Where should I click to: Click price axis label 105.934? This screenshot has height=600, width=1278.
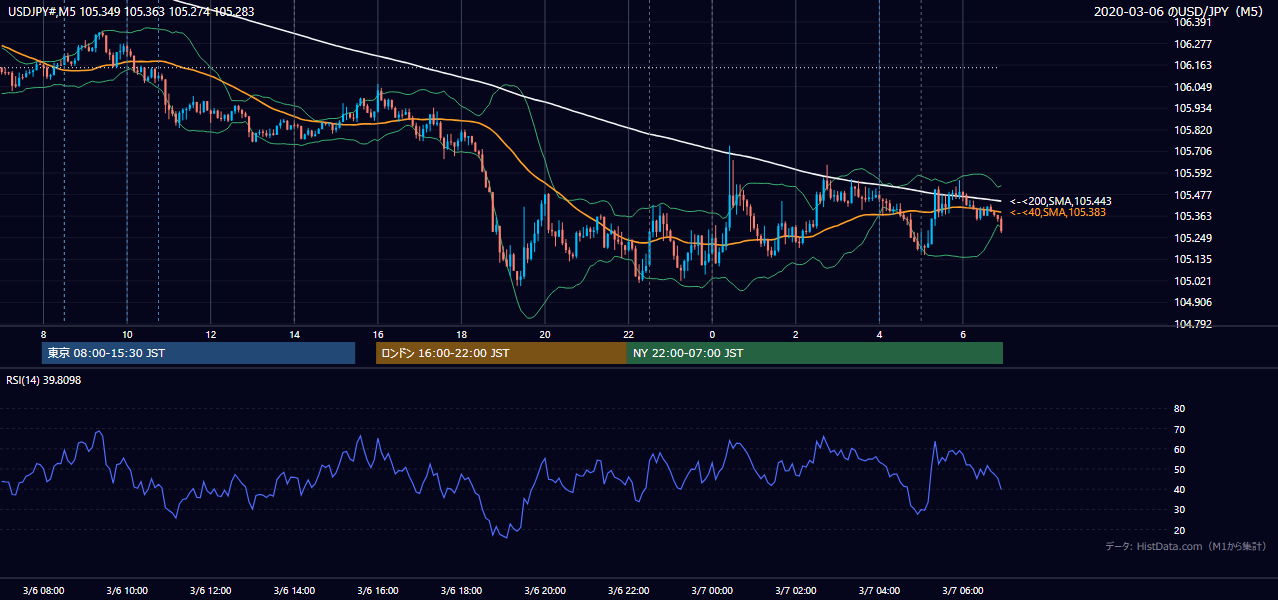coord(1193,108)
